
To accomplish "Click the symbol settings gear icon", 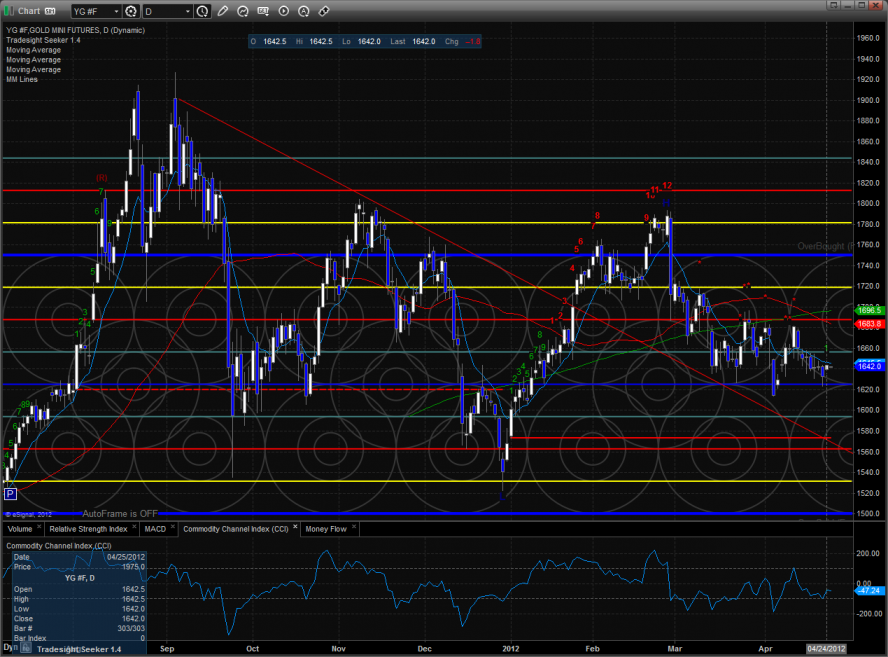I will point(130,12).
